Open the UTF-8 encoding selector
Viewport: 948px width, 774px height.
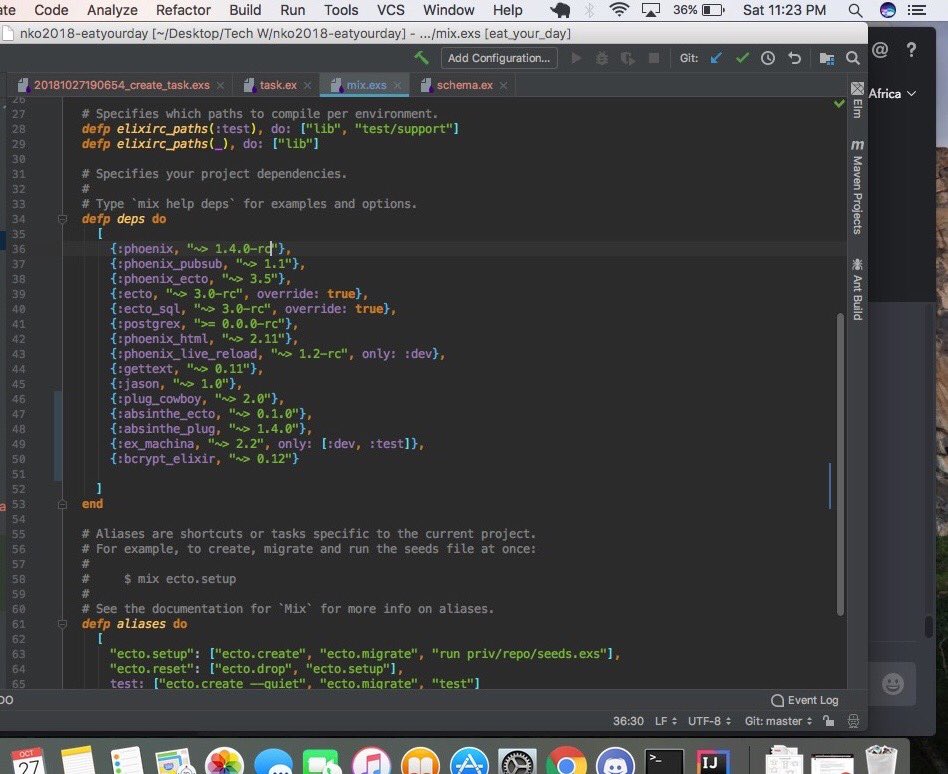[x=709, y=721]
